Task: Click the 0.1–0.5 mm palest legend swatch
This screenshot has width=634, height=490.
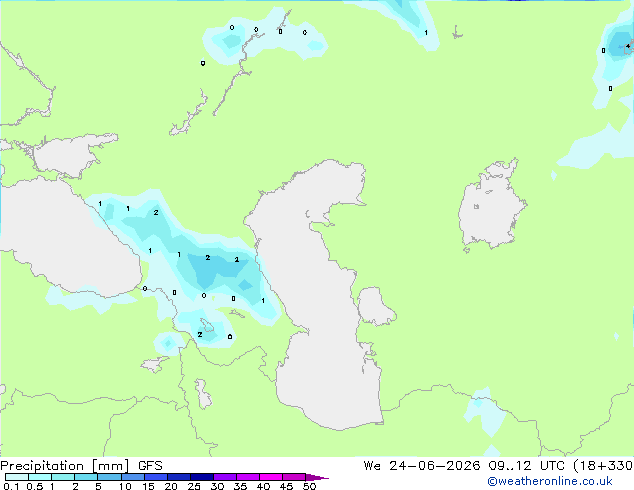Action: 17,477
